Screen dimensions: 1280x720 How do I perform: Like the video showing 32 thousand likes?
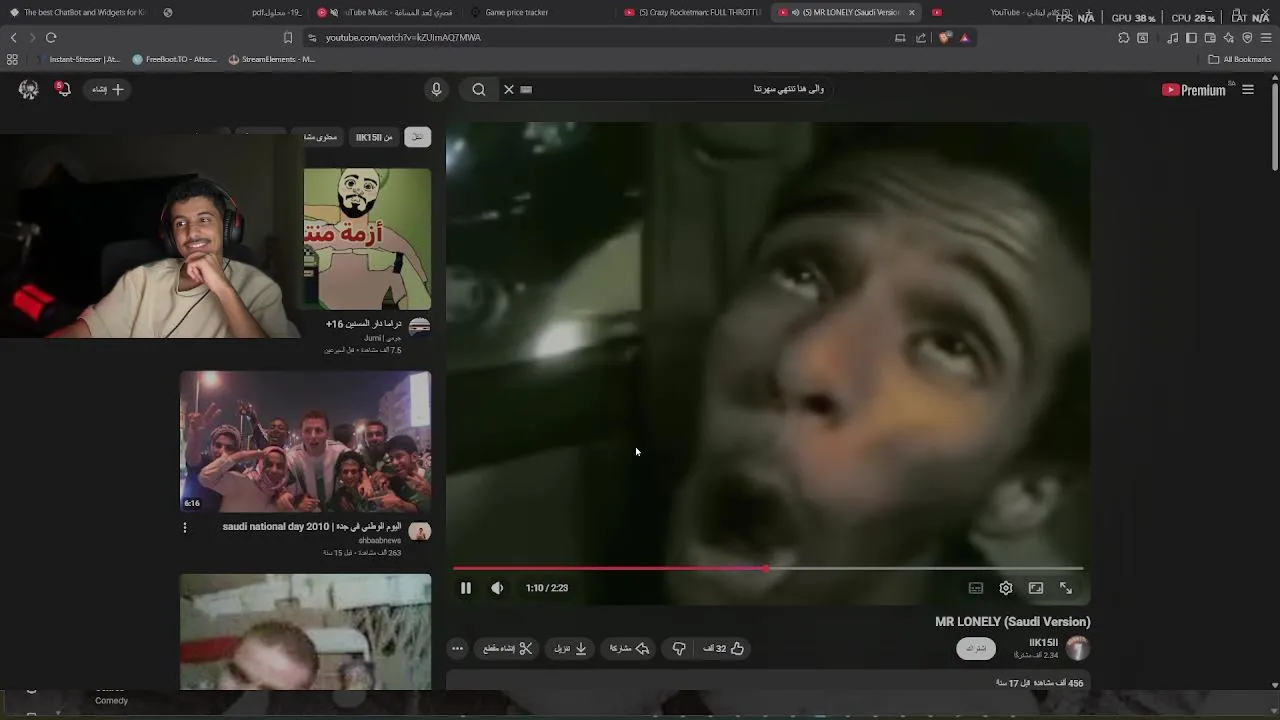[724, 648]
